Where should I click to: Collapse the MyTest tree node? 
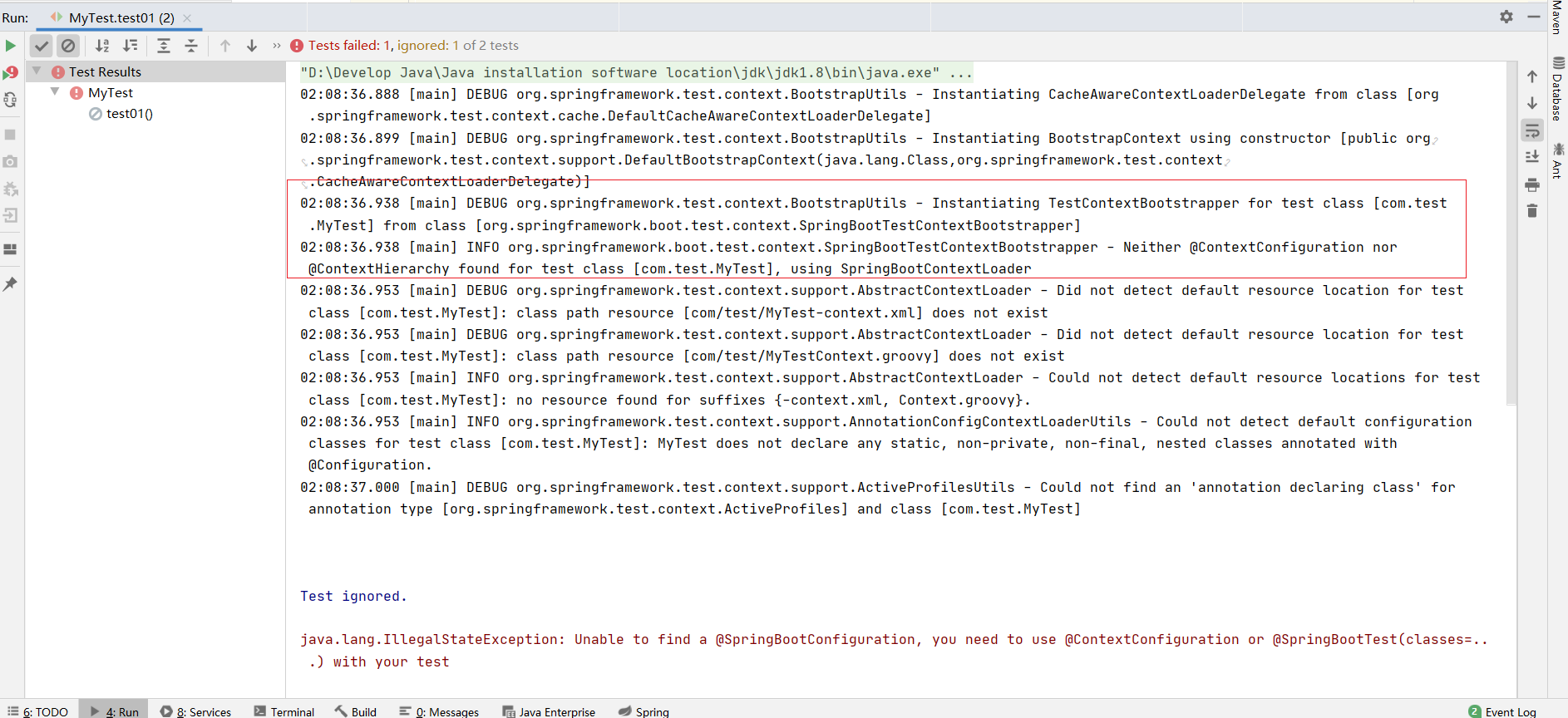(55, 92)
